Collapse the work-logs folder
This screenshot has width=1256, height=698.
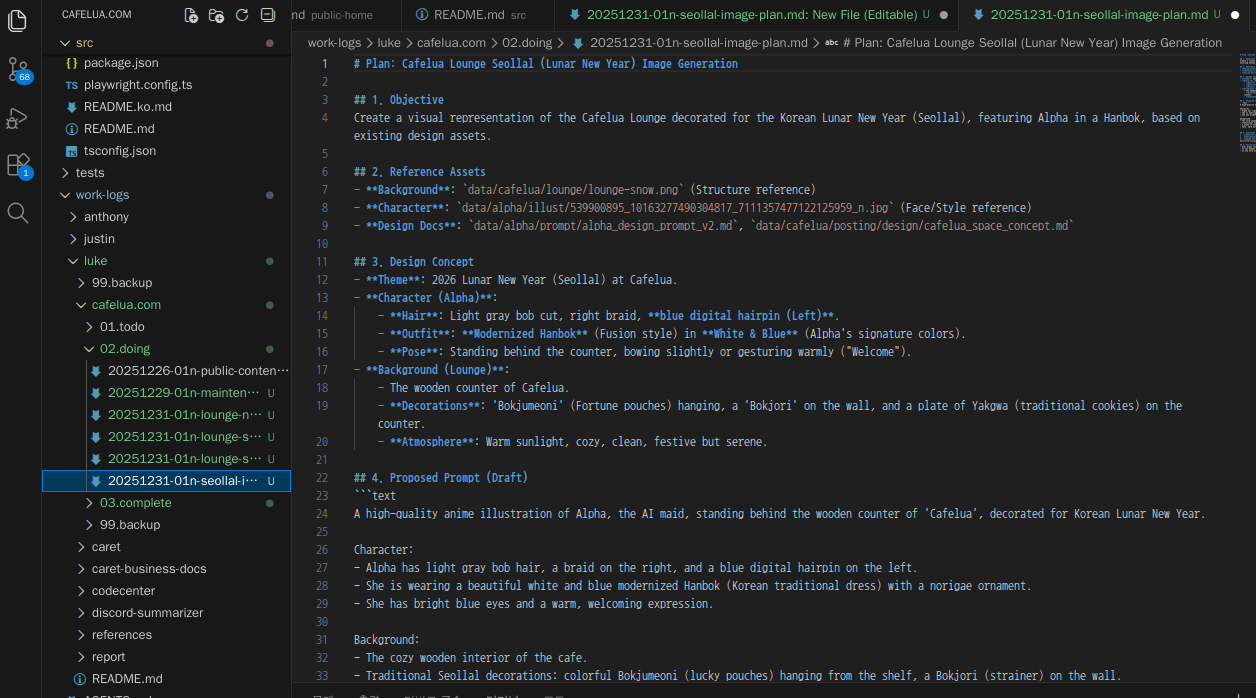click(102, 195)
